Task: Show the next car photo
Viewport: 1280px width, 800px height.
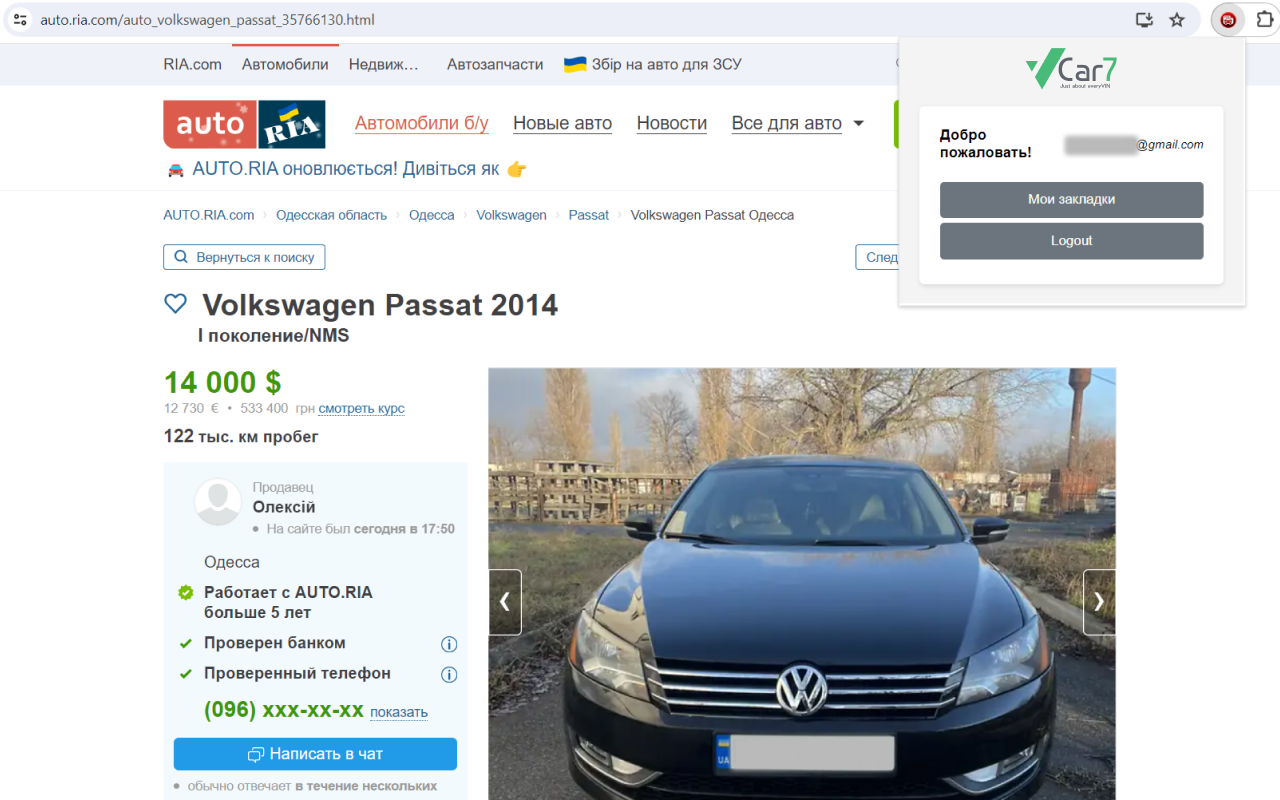Action: point(1099,602)
